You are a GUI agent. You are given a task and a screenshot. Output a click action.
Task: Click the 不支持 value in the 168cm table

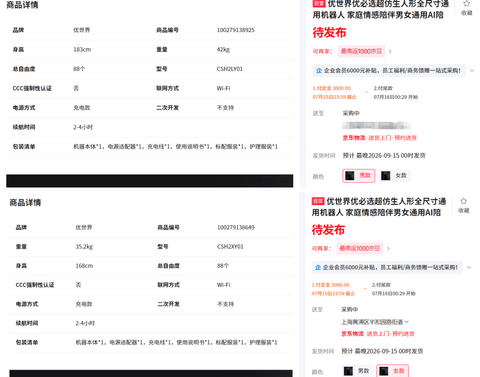click(225, 304)
